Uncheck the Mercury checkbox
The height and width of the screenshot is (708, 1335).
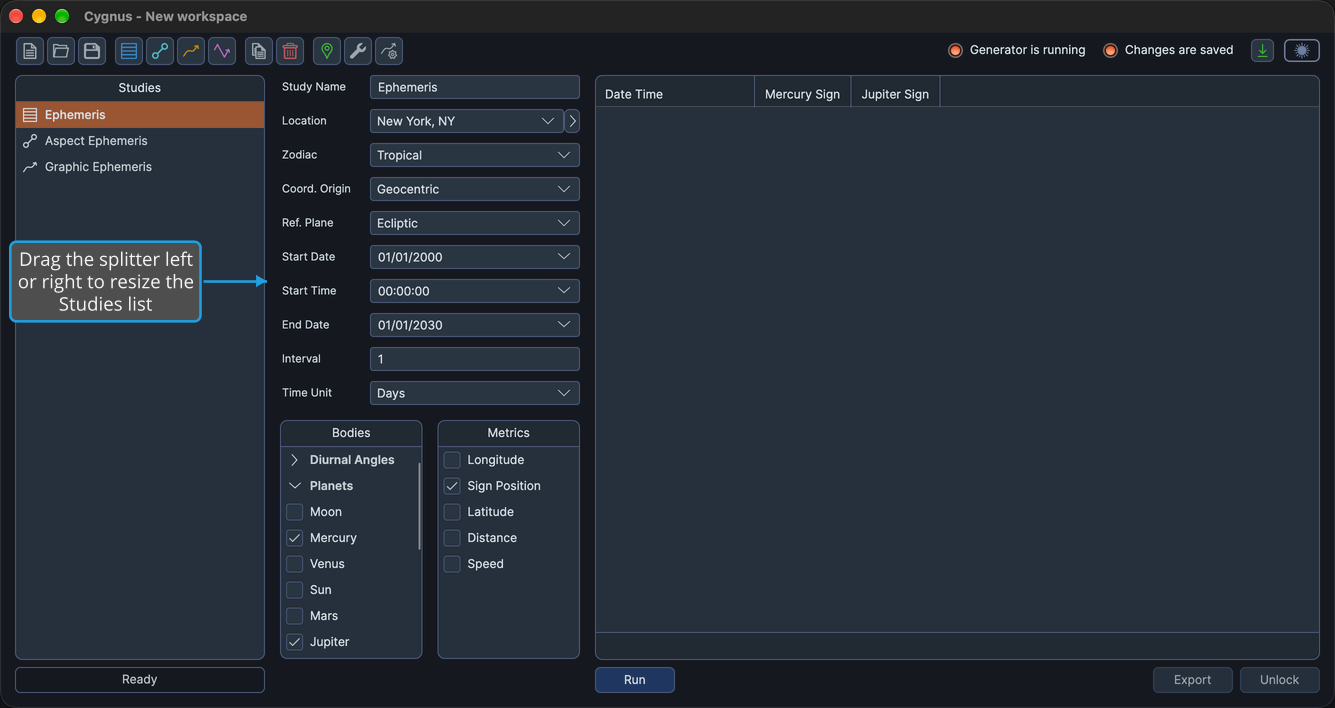click(295, 538)
